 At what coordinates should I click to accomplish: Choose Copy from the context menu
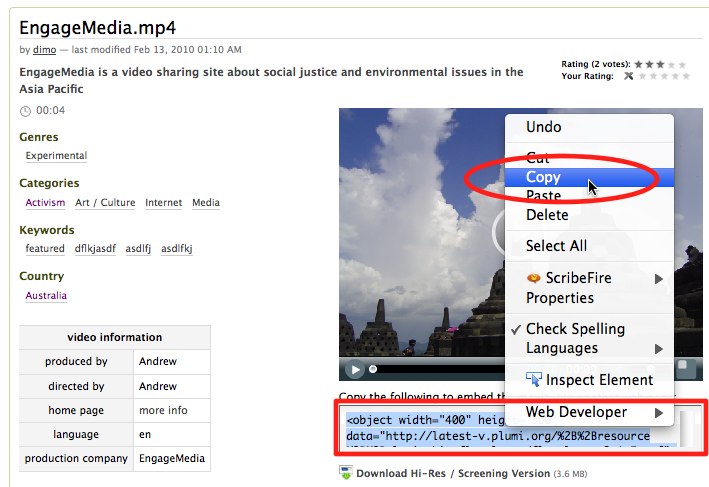pos(543,177)
